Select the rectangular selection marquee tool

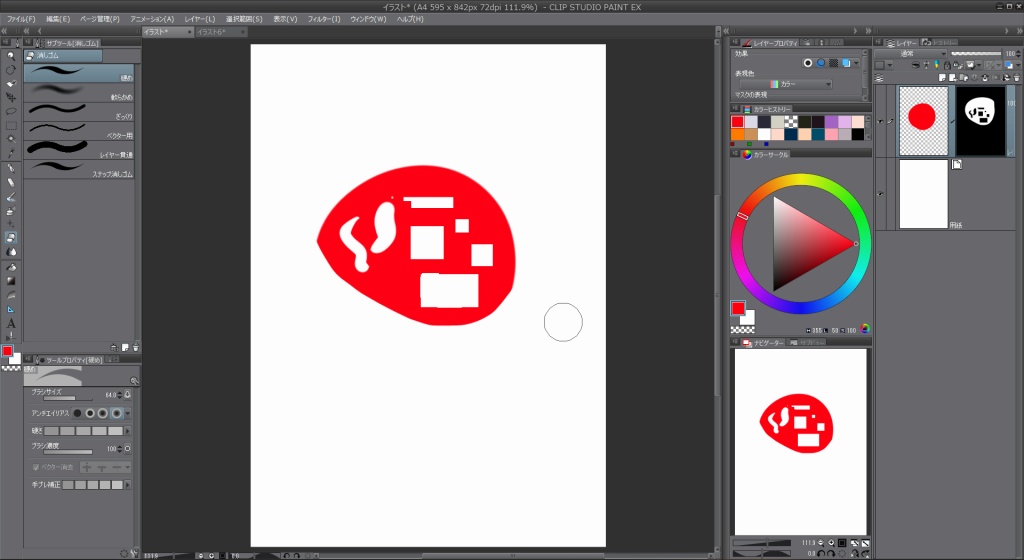click(x=11, y=124)
